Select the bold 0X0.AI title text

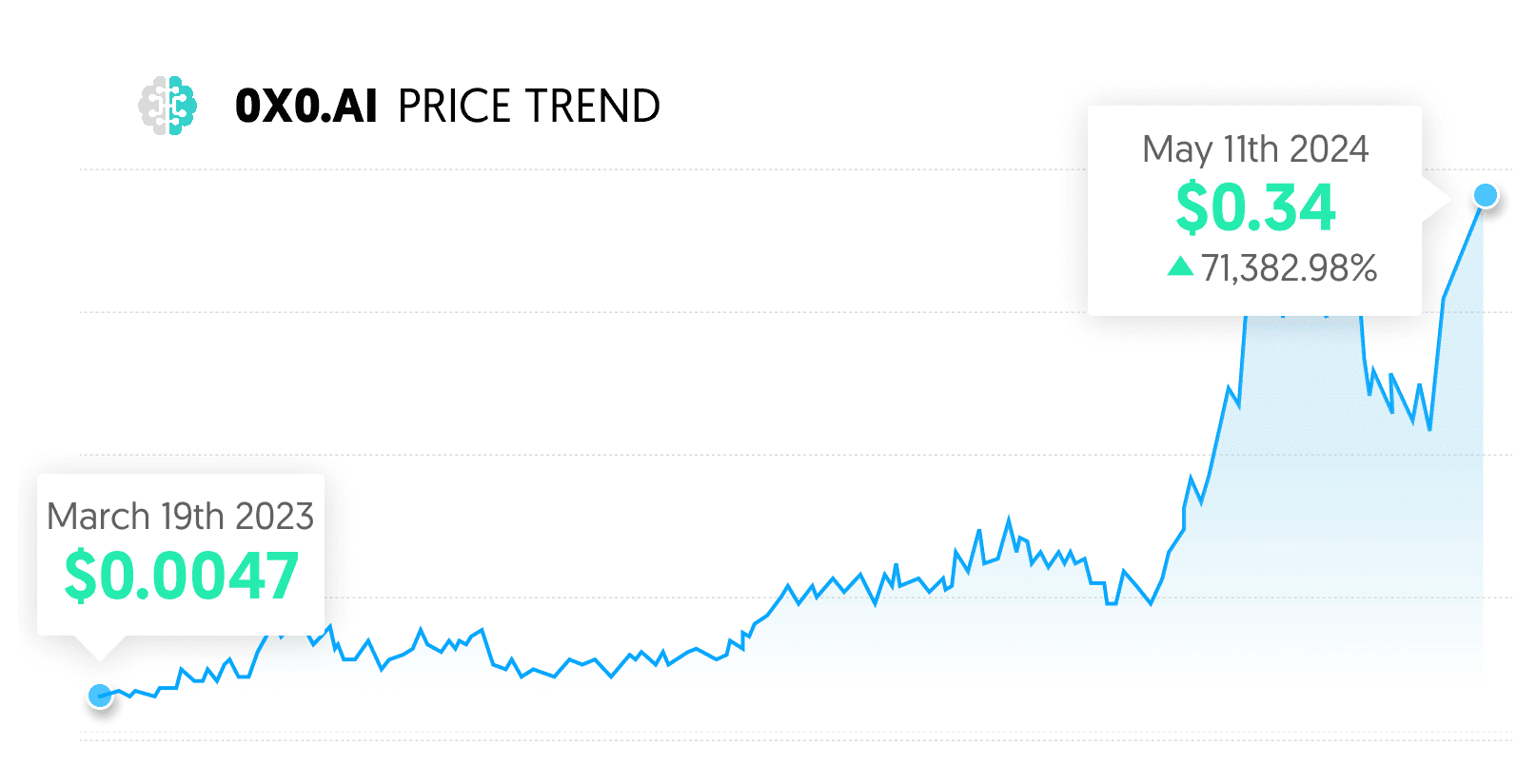[306, 107]
